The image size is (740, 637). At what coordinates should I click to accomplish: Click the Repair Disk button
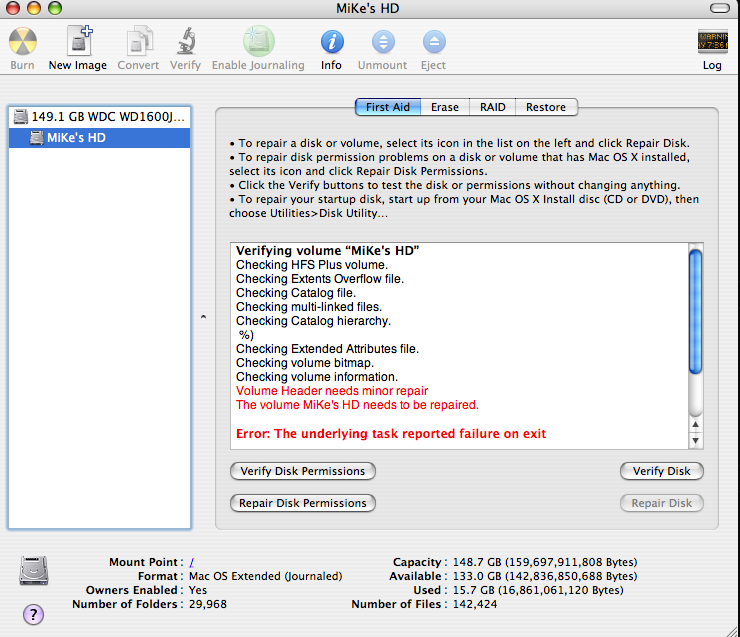pos(662,503)
